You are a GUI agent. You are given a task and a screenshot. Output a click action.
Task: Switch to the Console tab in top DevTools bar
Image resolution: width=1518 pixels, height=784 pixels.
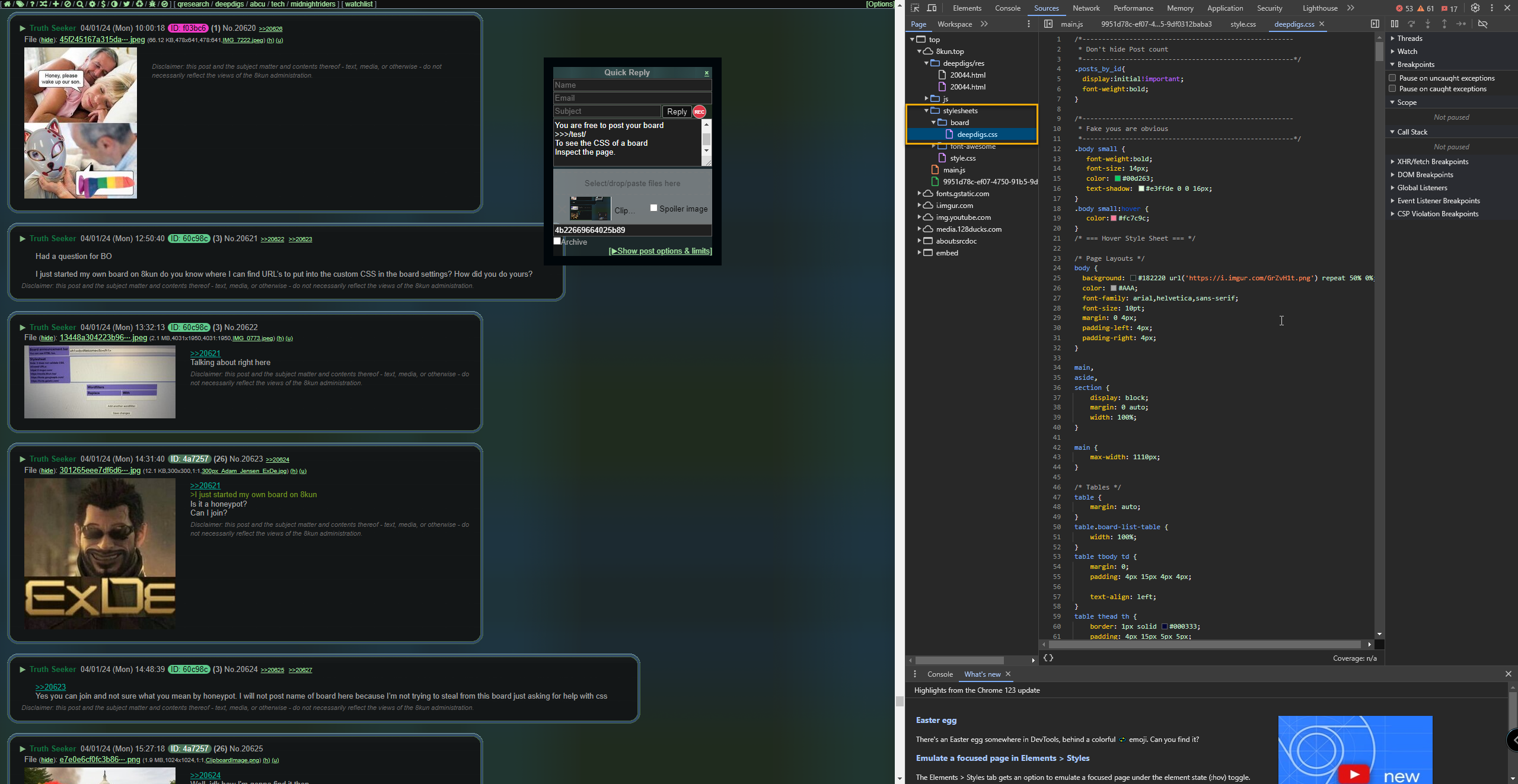[1007, 8]
